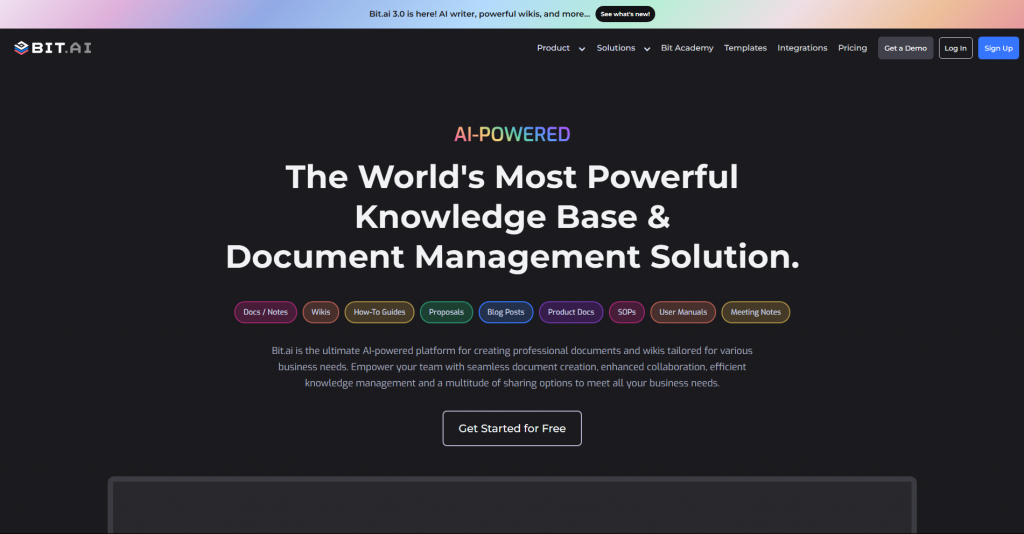This screenshot has width=1024, height=534.
Task: Select the Docs / Notes tag
Action: (265, 312)
